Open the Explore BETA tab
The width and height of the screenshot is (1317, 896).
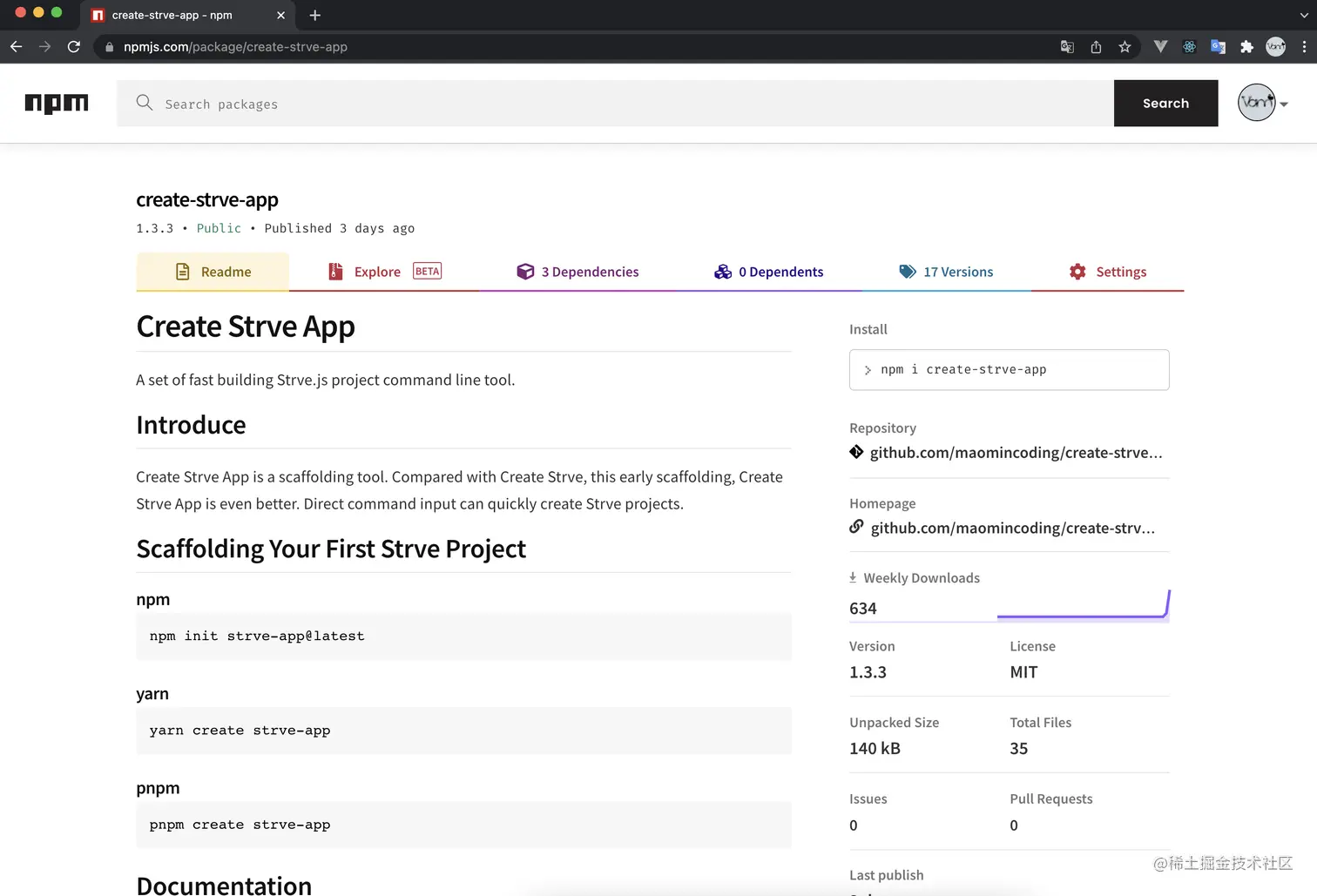pos(384,272)
